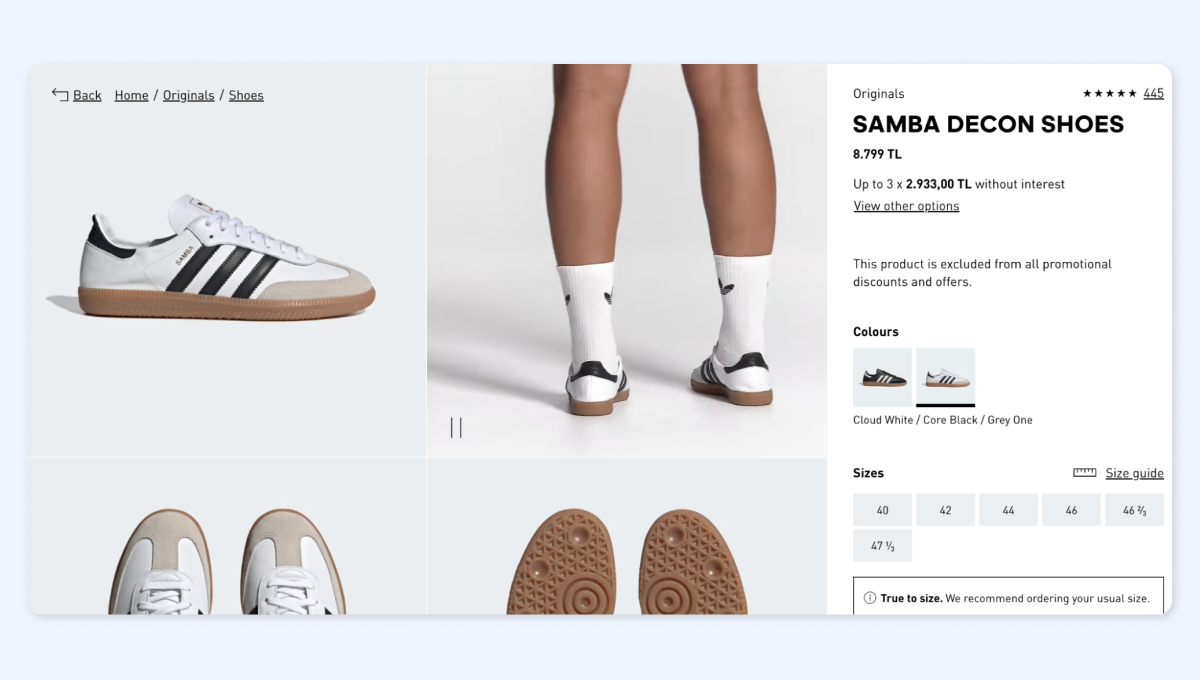Click the five-star rating icons
The image size is (1200, 680).
(1109, 94)
